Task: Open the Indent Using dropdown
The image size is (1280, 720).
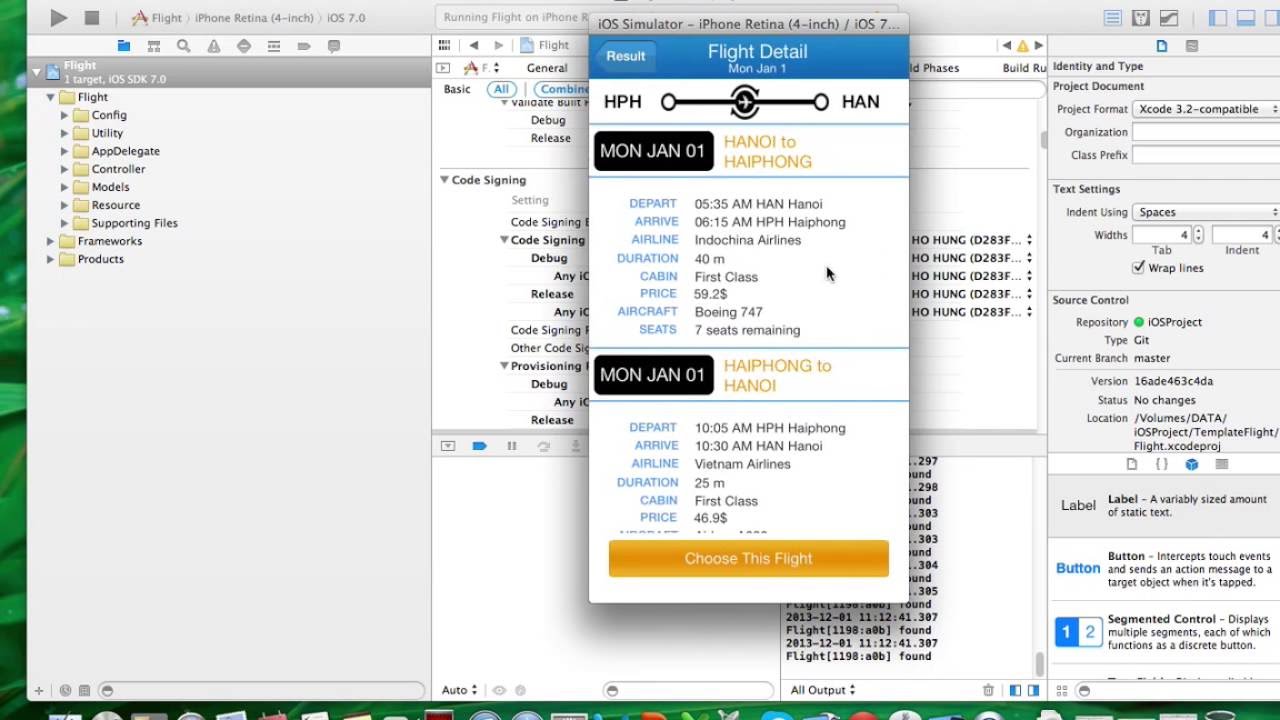Action: pyautogui.click(x=1205, y=212)
